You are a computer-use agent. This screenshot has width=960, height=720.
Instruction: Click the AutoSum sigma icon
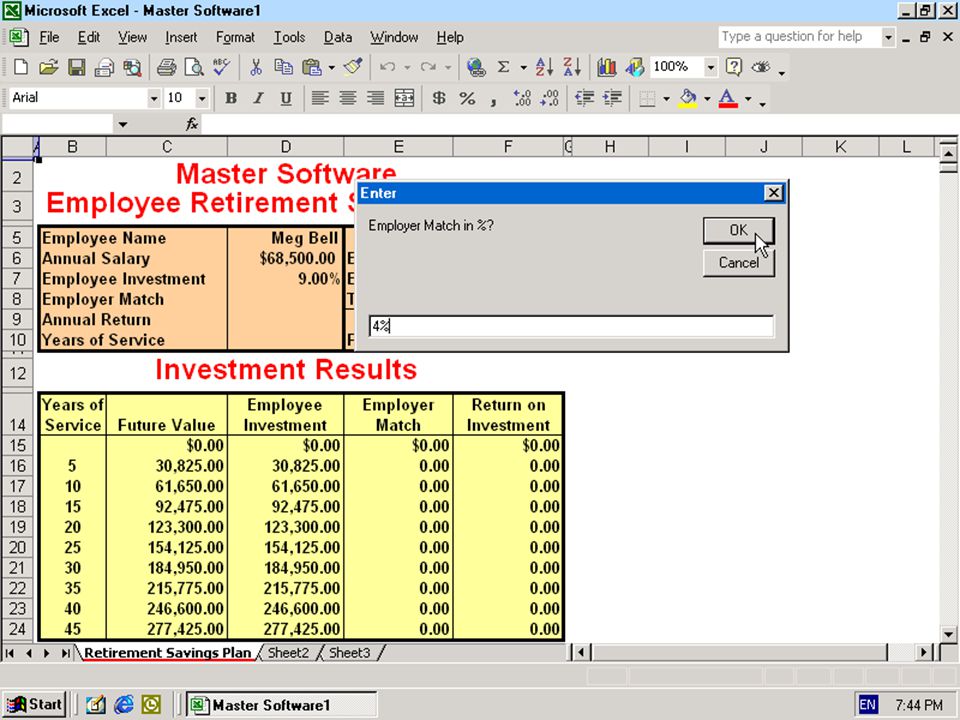point(503,67)
